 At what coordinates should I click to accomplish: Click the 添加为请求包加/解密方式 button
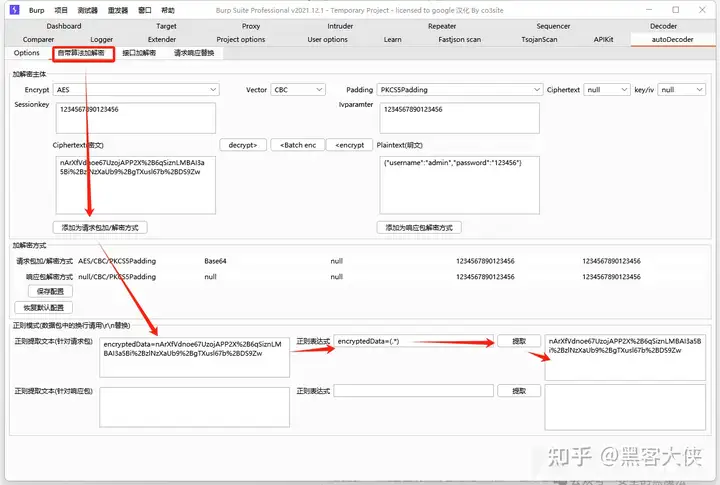[100, 227]
